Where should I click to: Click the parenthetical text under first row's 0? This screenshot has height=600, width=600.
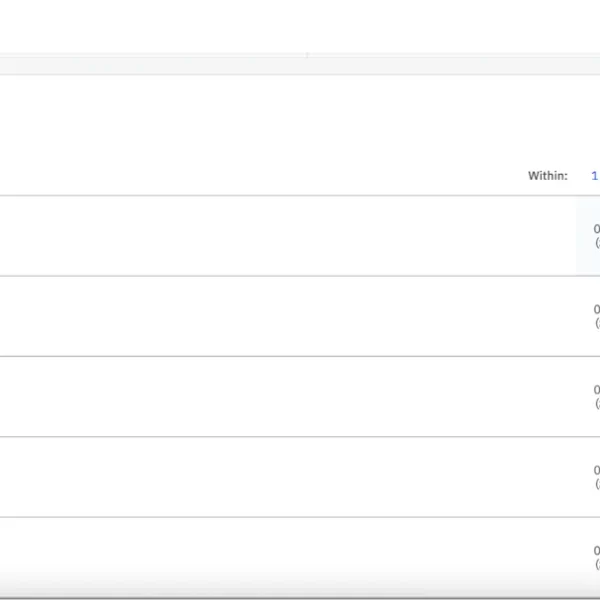[597, 243]
